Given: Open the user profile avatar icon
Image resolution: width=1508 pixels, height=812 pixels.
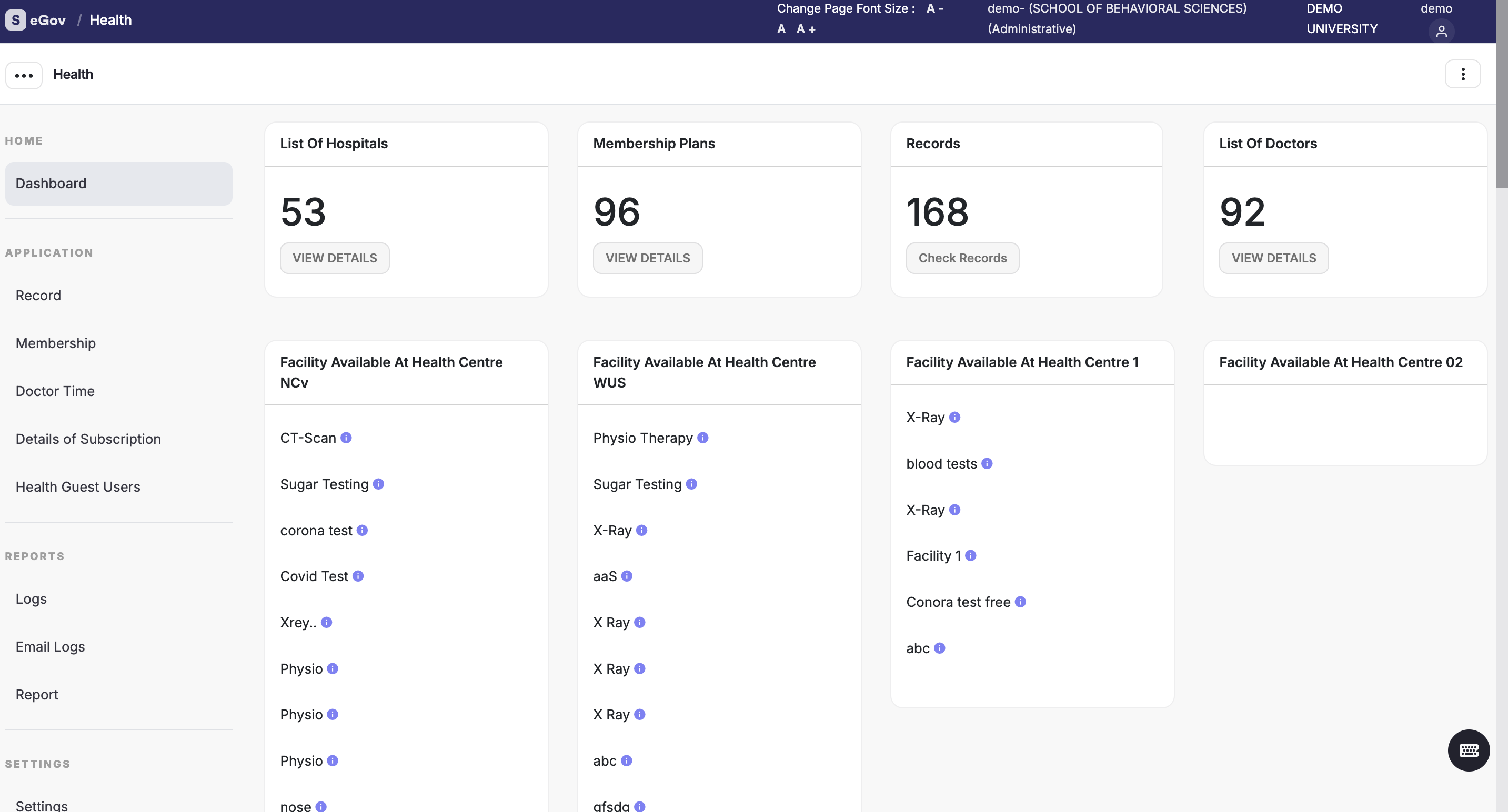Looking at the screenshot, I should [x=1441, y=31].
